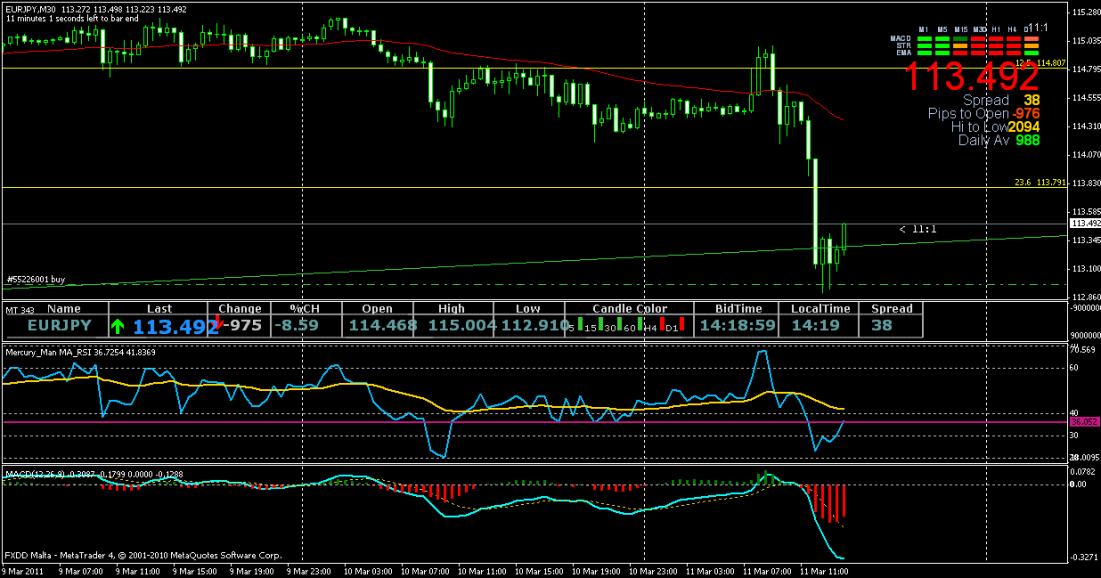Viewport: 1101px width, 578px height.
Task: Click the M15 STR orange signal bar
Action: 961,45
